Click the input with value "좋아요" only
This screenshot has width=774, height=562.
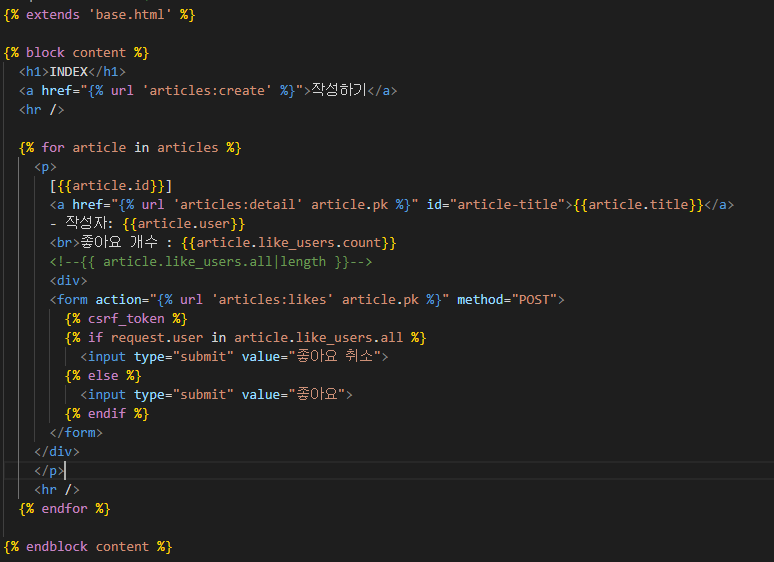point(216,394)
